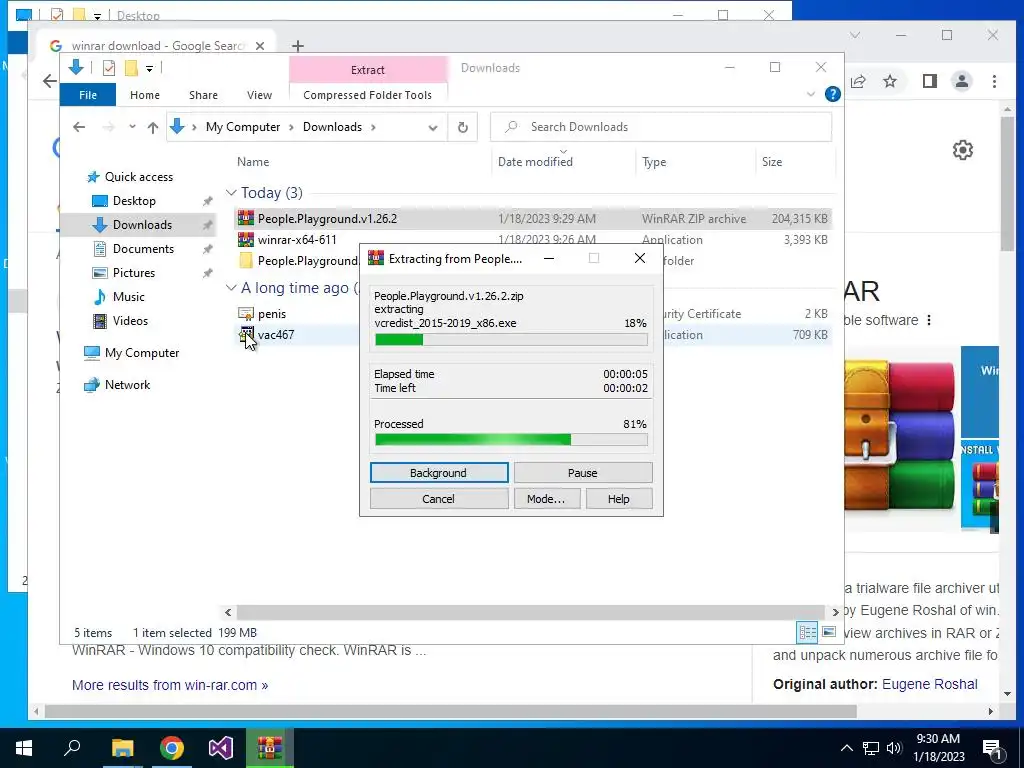Open Visual Studio from taskbar
Viewport: 1024px width, 768px height.
221,748
